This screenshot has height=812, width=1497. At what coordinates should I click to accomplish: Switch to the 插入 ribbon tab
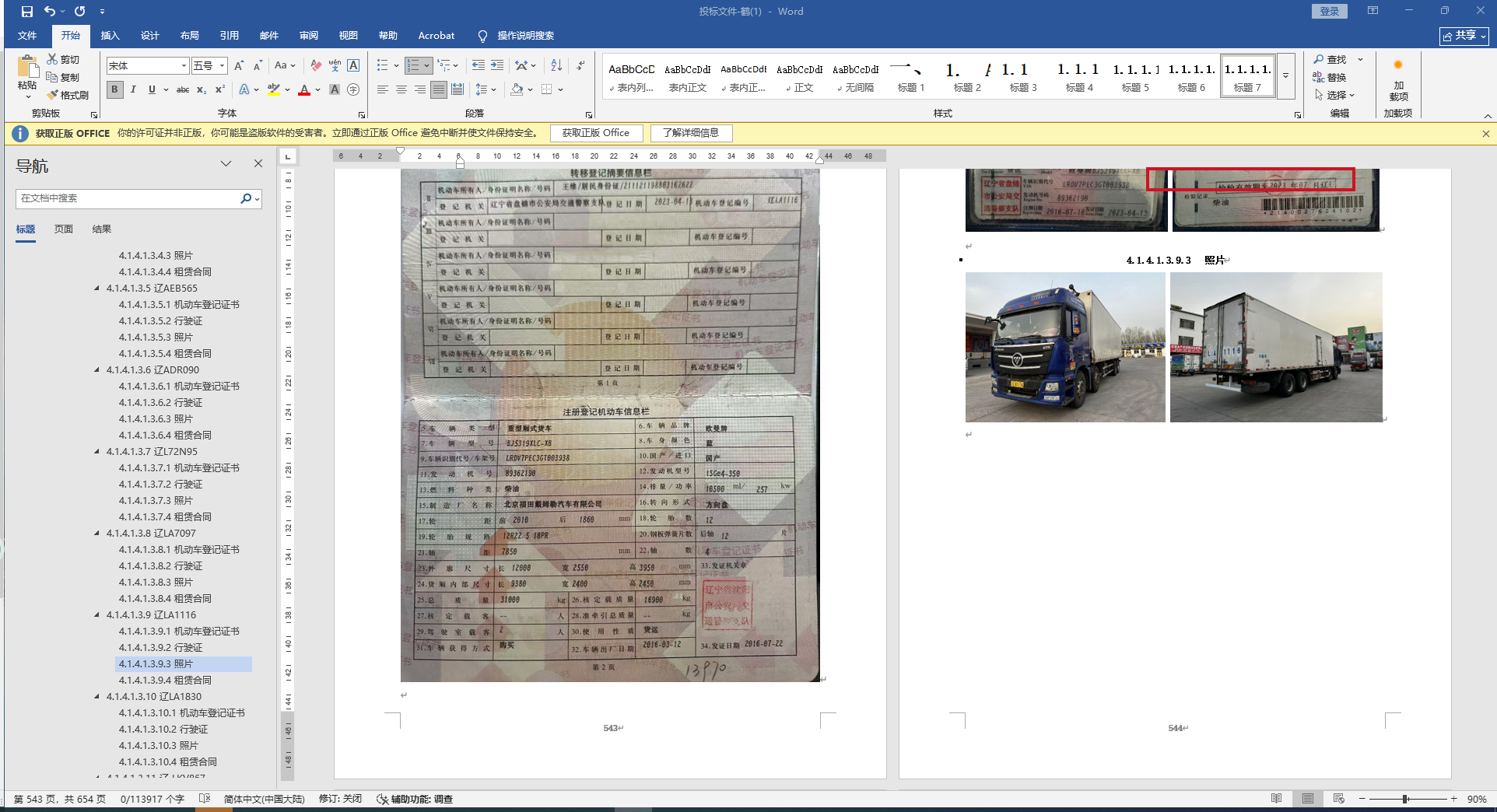pyautogui.click(x=110, y=36)
